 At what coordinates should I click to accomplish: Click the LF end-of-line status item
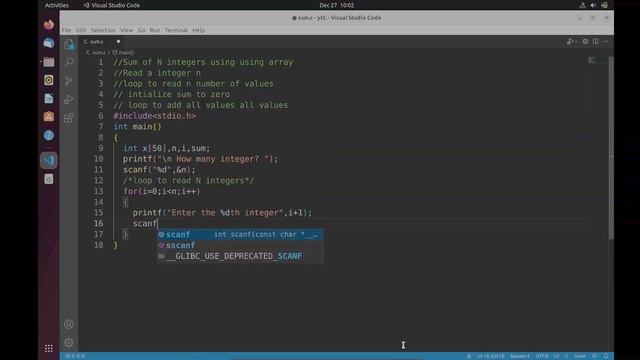(556, 356)
